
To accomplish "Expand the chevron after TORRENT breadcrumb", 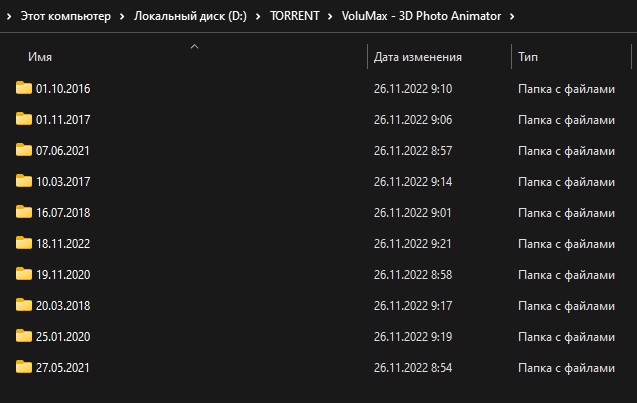I will pos(331,17).
